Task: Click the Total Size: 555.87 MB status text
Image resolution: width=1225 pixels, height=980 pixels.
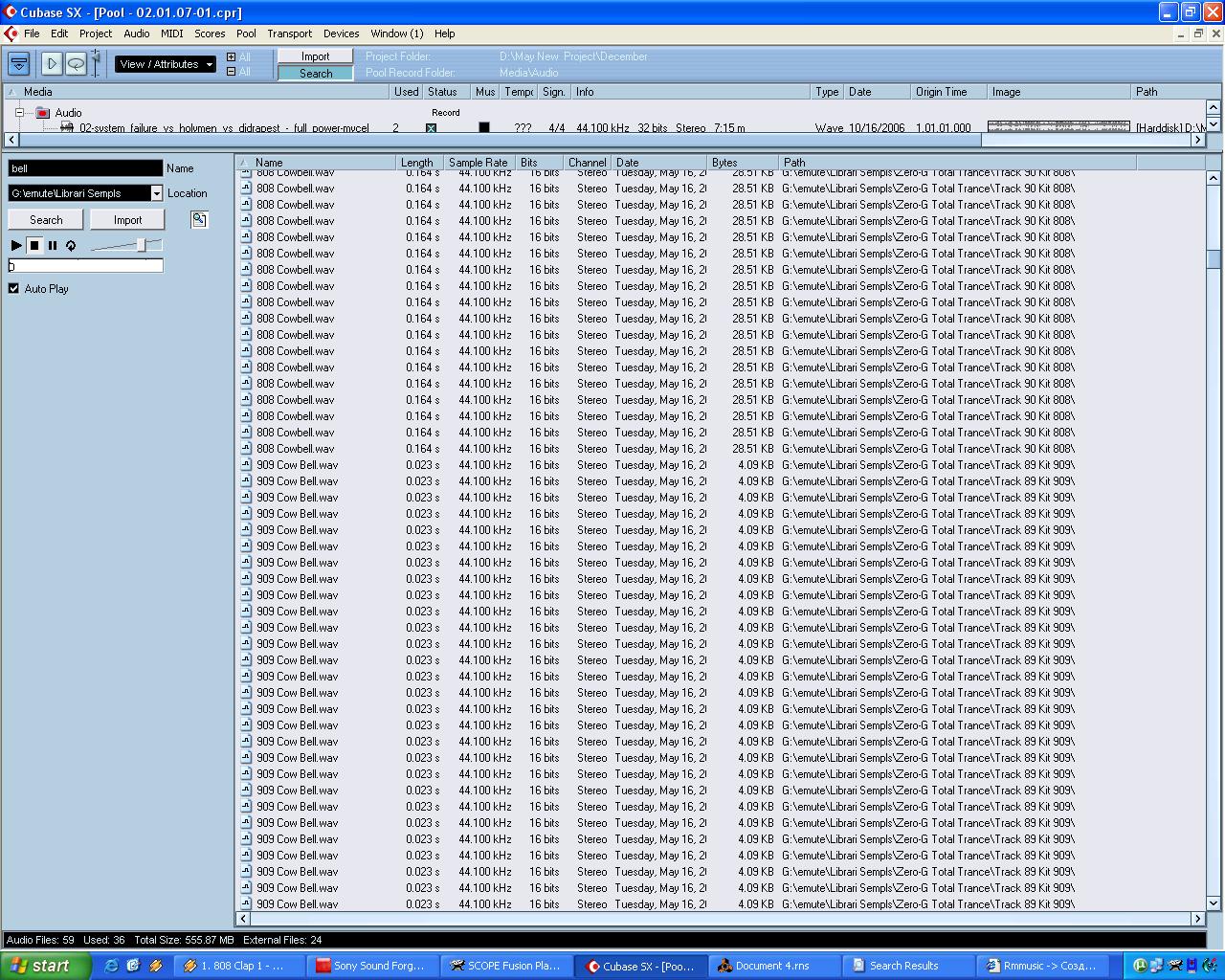Action: click(184, 940)
